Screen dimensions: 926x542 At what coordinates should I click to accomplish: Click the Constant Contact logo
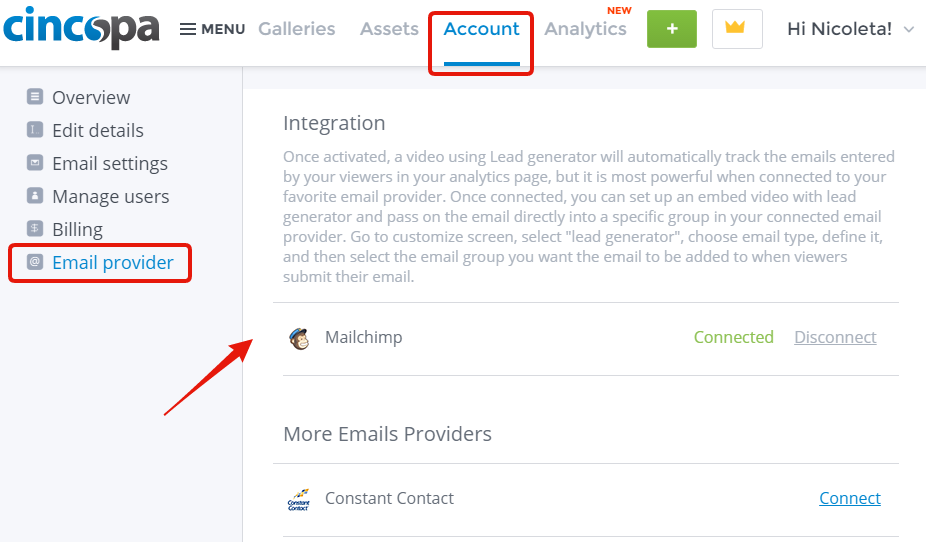click(299, 499)
